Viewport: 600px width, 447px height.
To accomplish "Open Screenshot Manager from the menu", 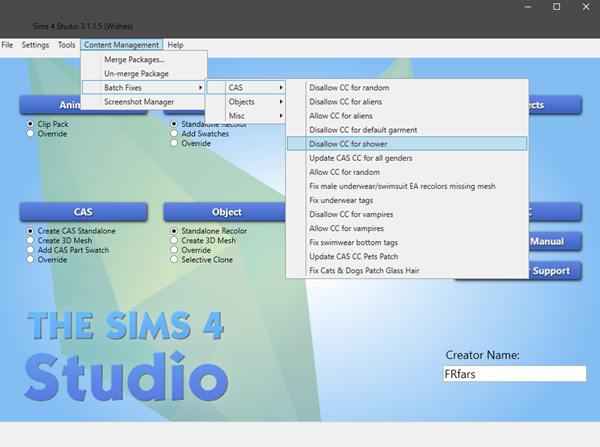I will point(144,102).
